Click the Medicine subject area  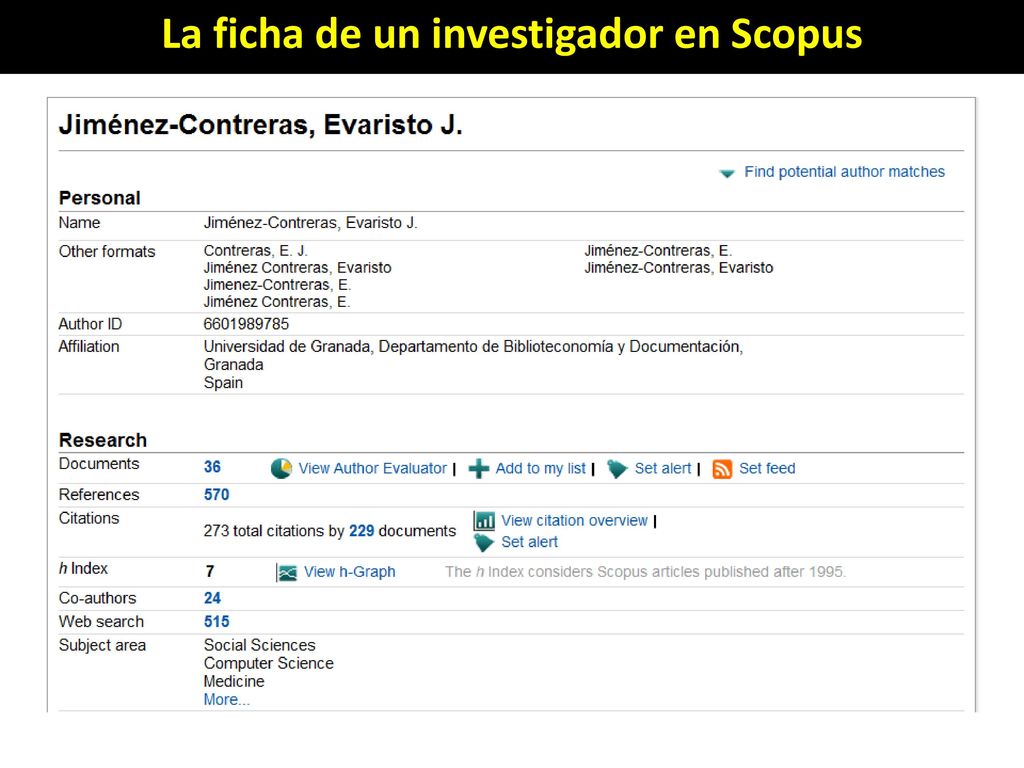point(234,681)
